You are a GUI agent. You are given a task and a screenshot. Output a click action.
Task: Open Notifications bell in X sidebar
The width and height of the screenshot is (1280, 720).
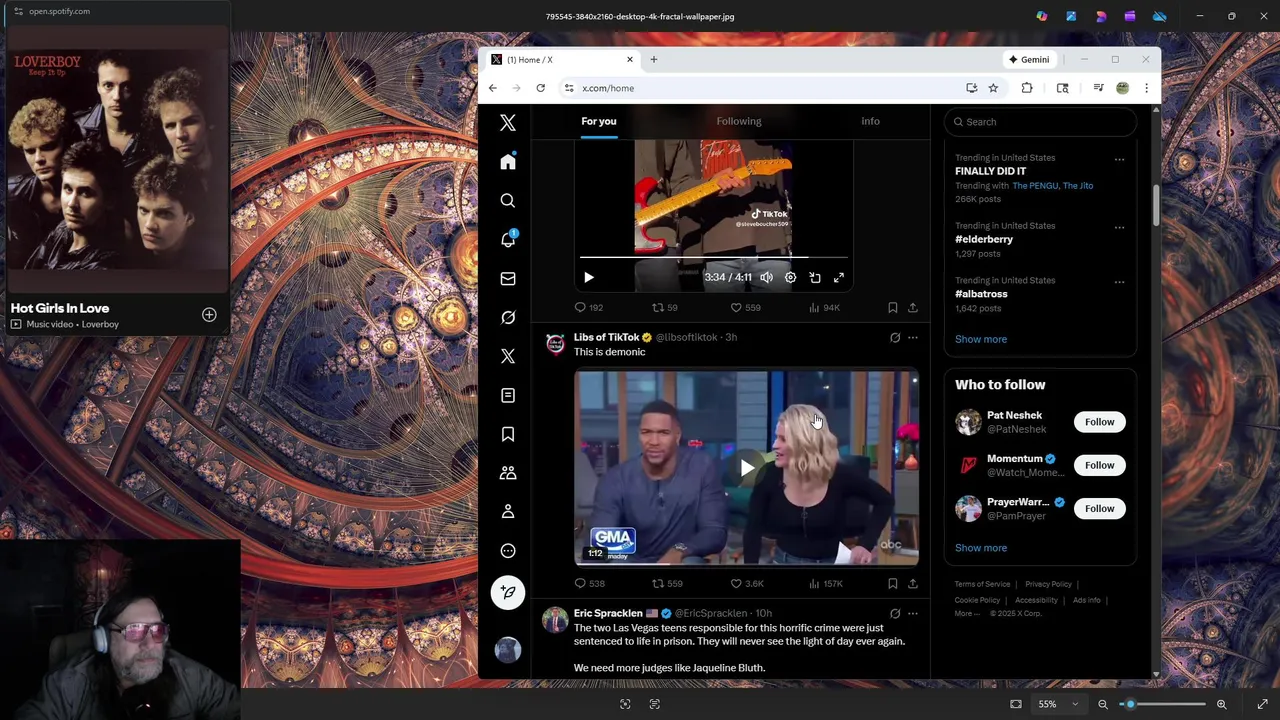coord(508,240)
